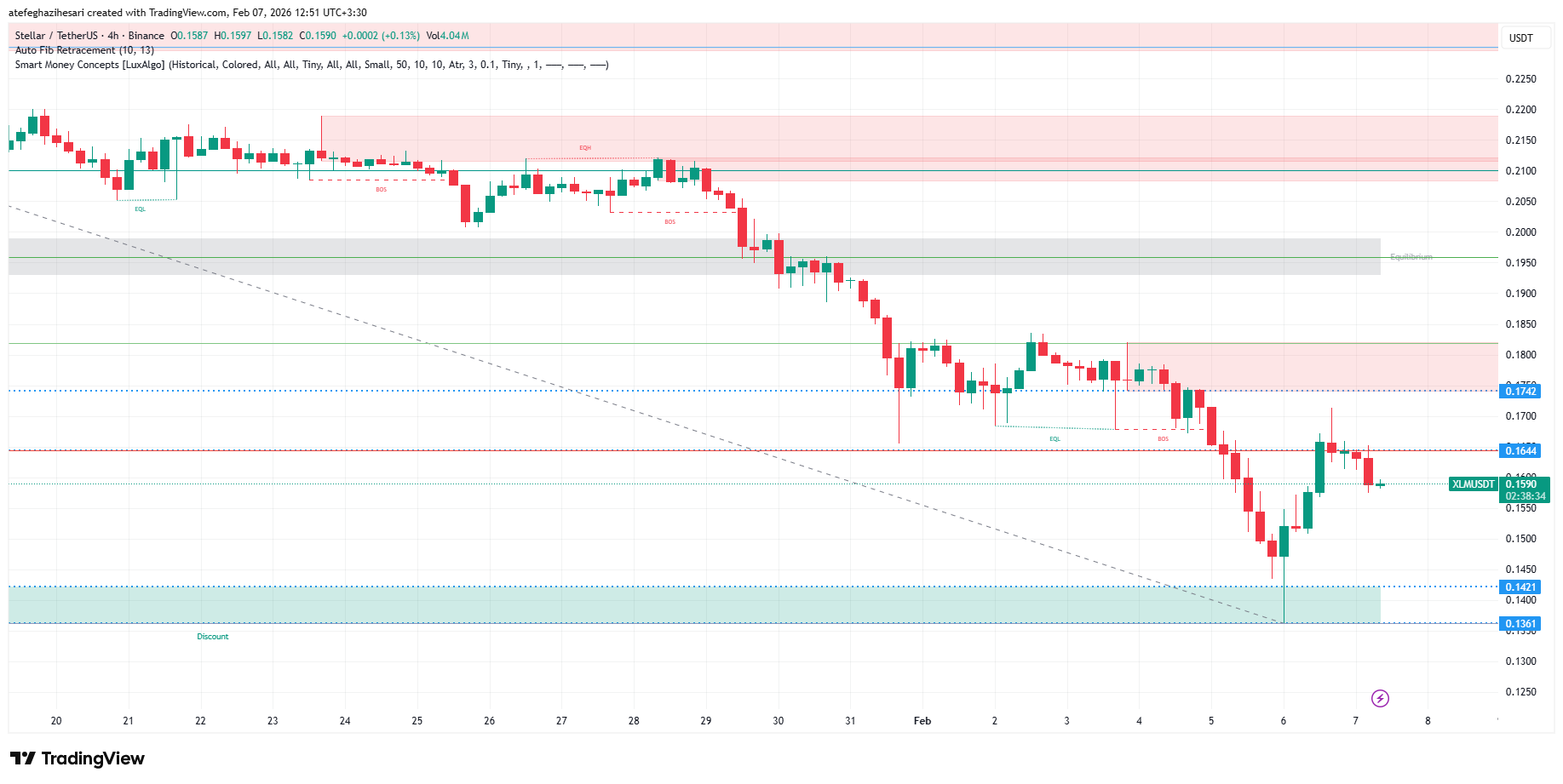Click the red EQH marker label
This screenshot has height=784, width=1563.
tap(585, 148)
